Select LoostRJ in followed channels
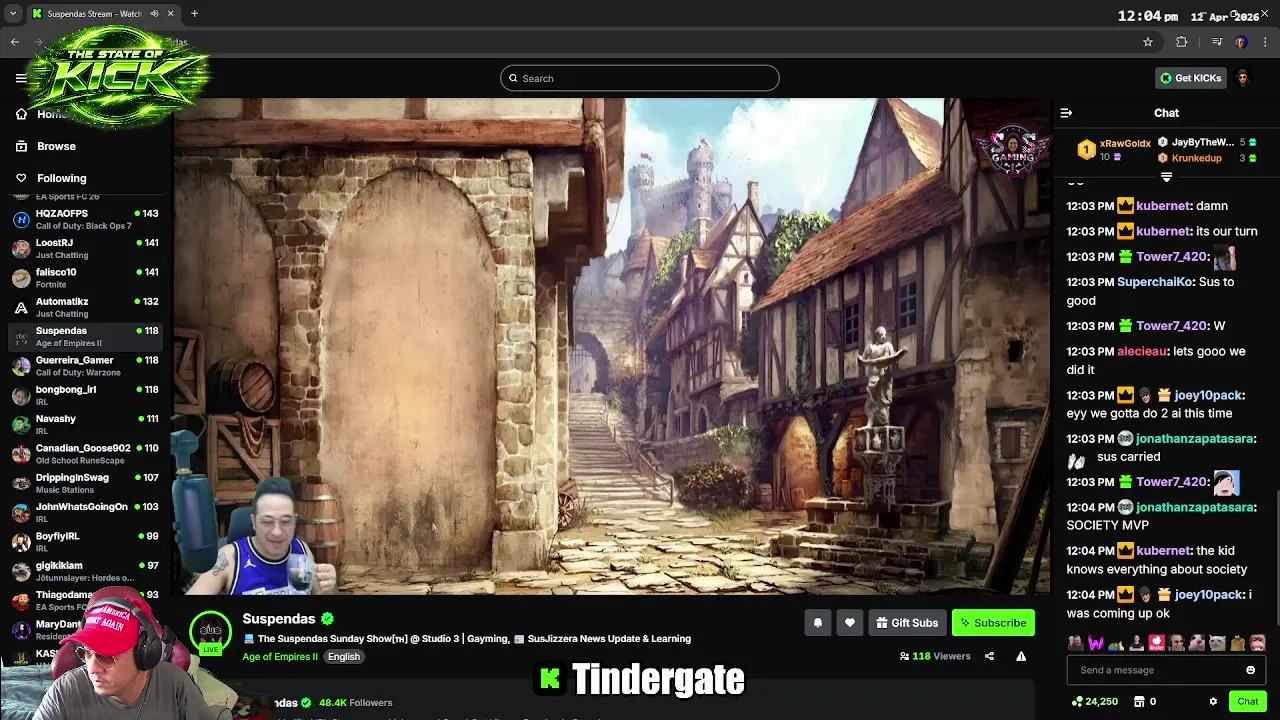The image size is (1280, 720). click(86, 248)
